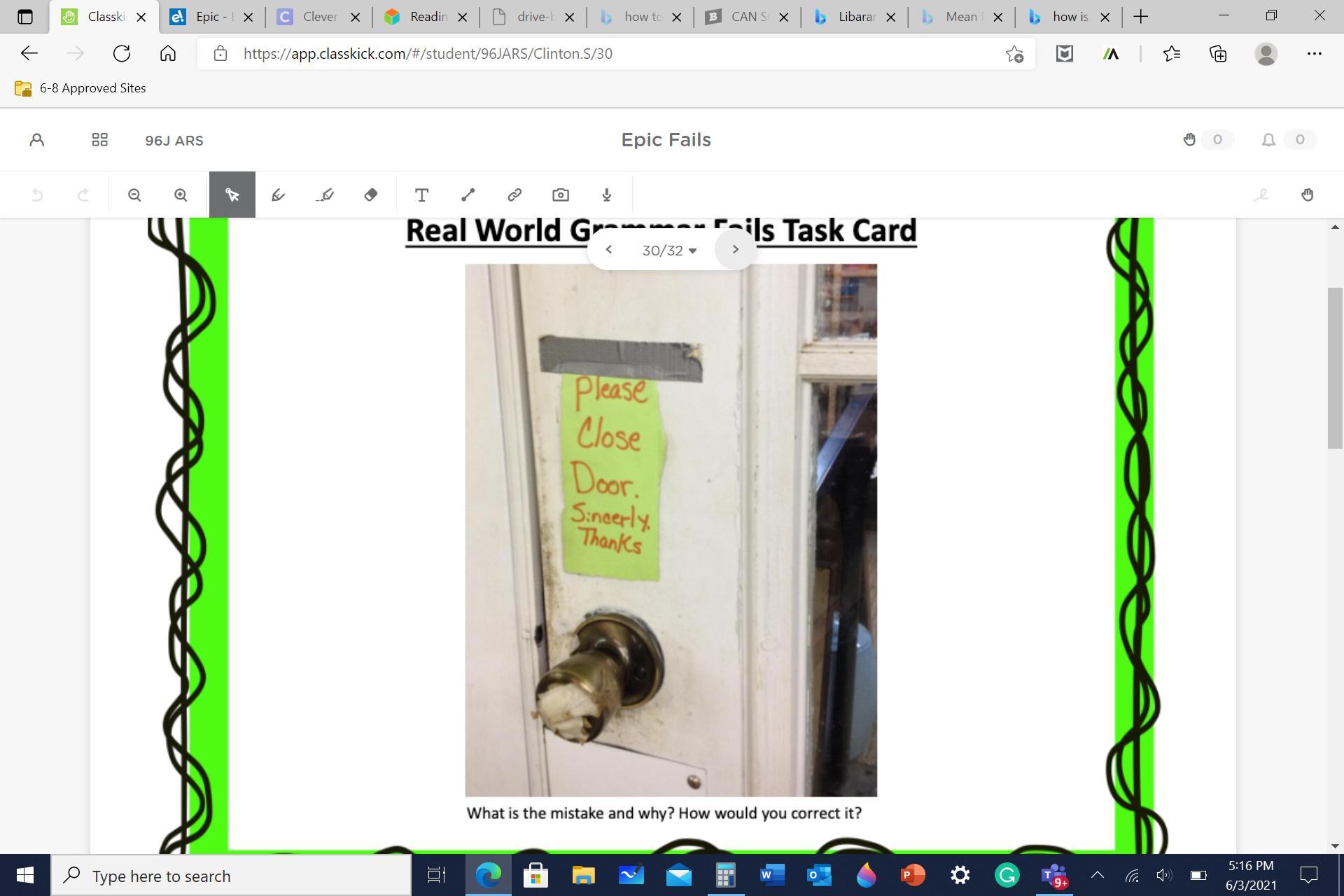Click the page vertical scrollbar
This screenshot has width=1344, height=896.
click(x=1334, y=367)
